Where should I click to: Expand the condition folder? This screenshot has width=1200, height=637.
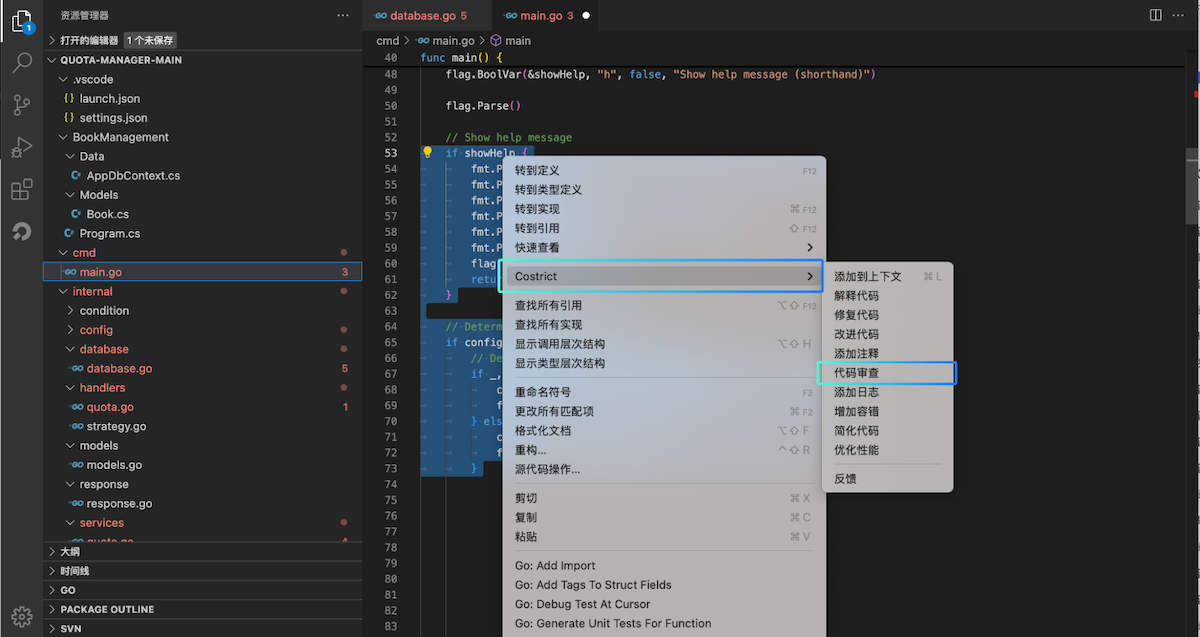point(104,310)
